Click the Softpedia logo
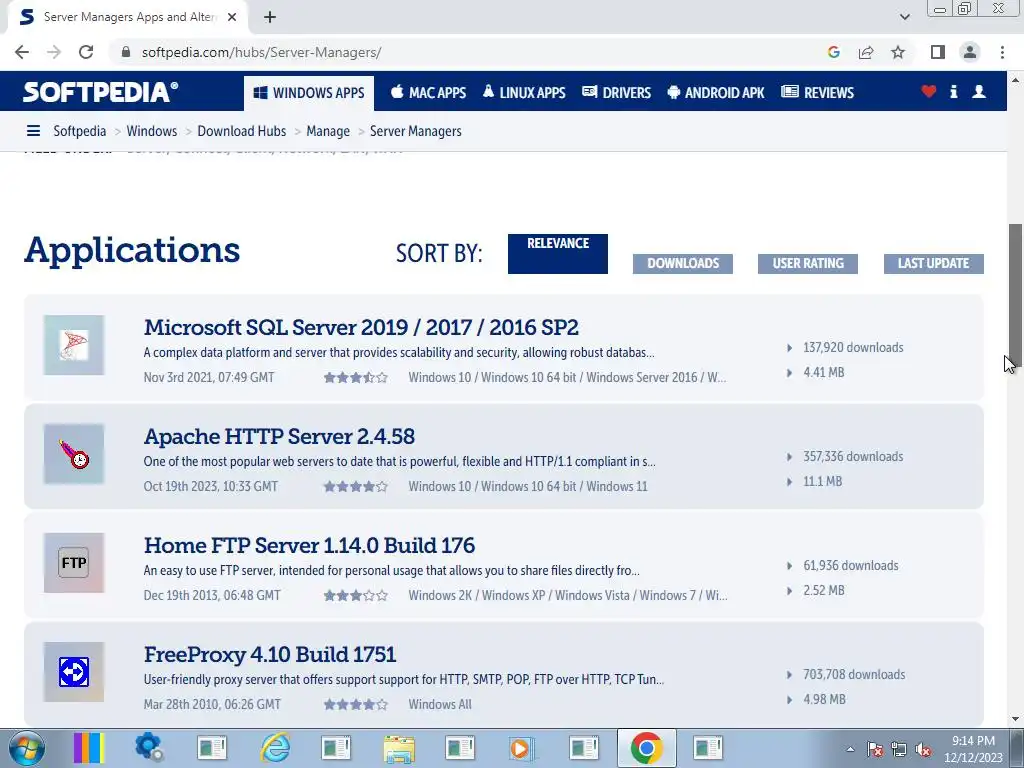 coord(100,91)
